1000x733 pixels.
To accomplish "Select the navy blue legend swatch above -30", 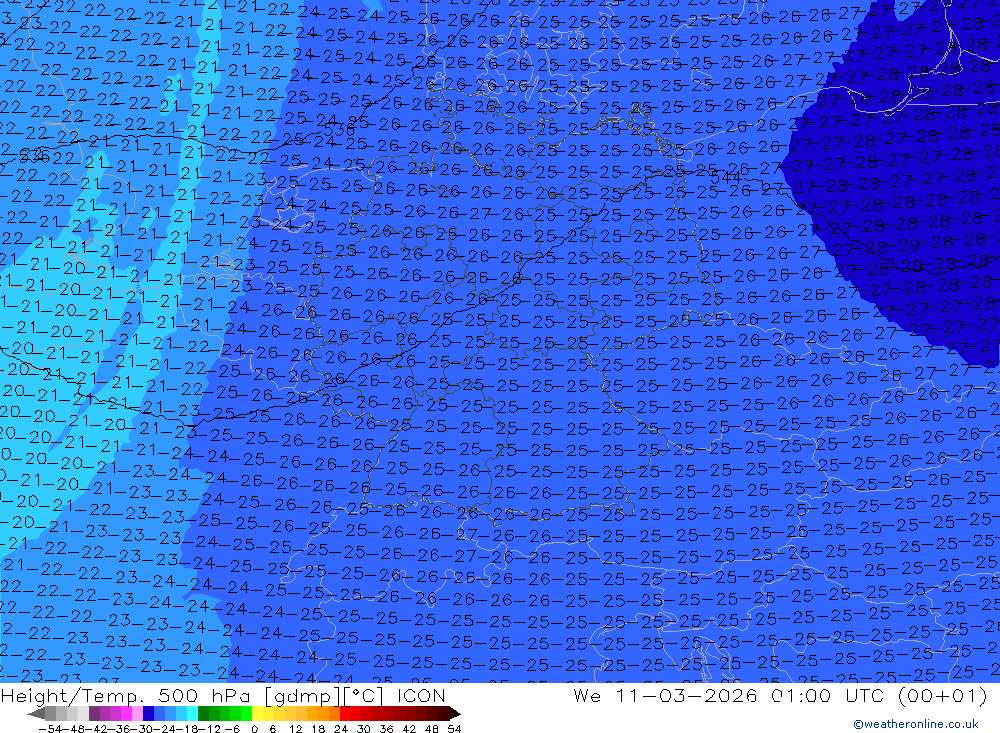I will click(x=148, y=713).
